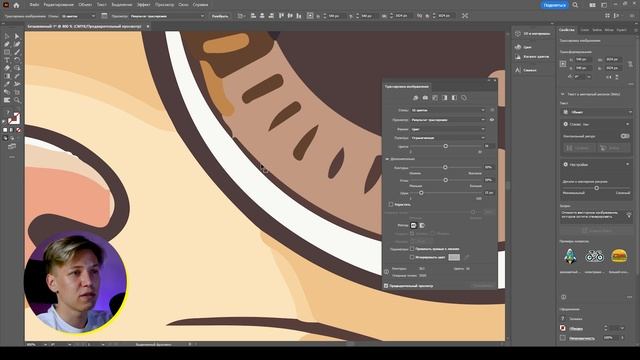Choose Auto-Color preset icon in Image Trace panel
Image resolution: width=640 pixels, height=360 pixels.
coord(416,98)
